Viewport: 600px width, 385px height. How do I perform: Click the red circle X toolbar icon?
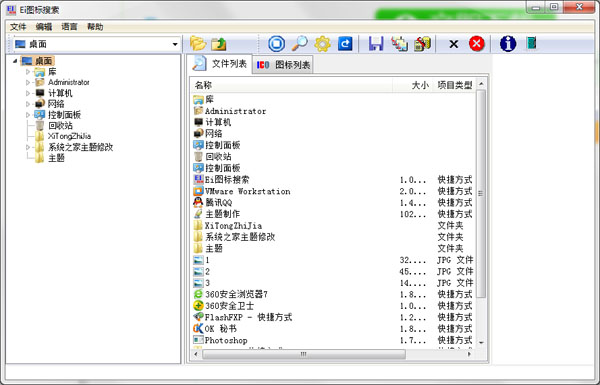click(477, 44)
